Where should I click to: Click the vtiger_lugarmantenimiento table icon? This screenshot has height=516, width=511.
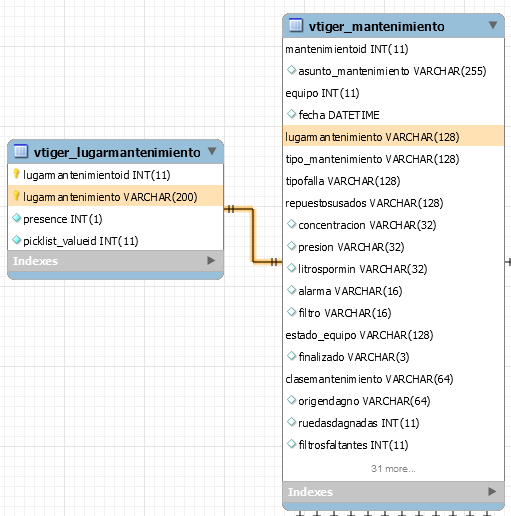point(21,151)
